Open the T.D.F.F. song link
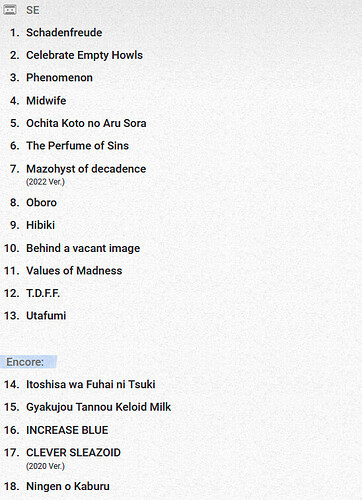The width and height of the screenshot is (362, 500). tap(43, 293)
